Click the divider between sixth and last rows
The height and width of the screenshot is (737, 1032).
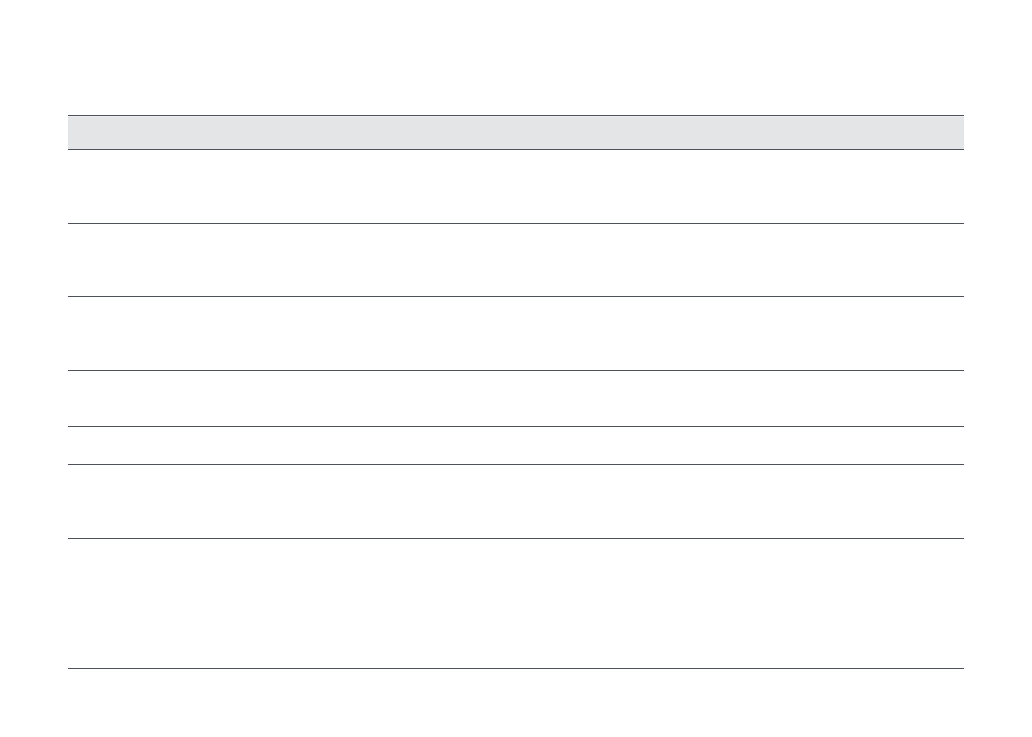515,539
